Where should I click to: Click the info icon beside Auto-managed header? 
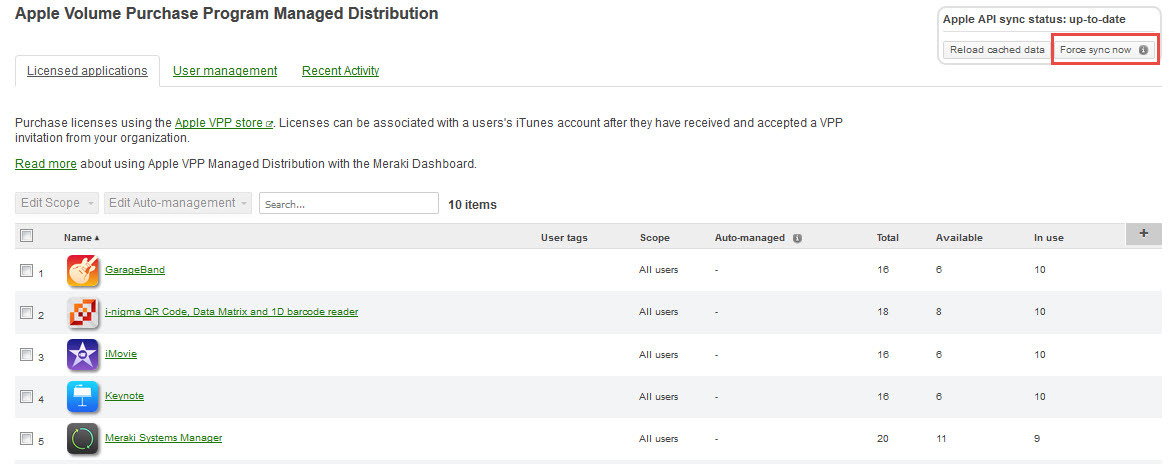tap(798, 238)
